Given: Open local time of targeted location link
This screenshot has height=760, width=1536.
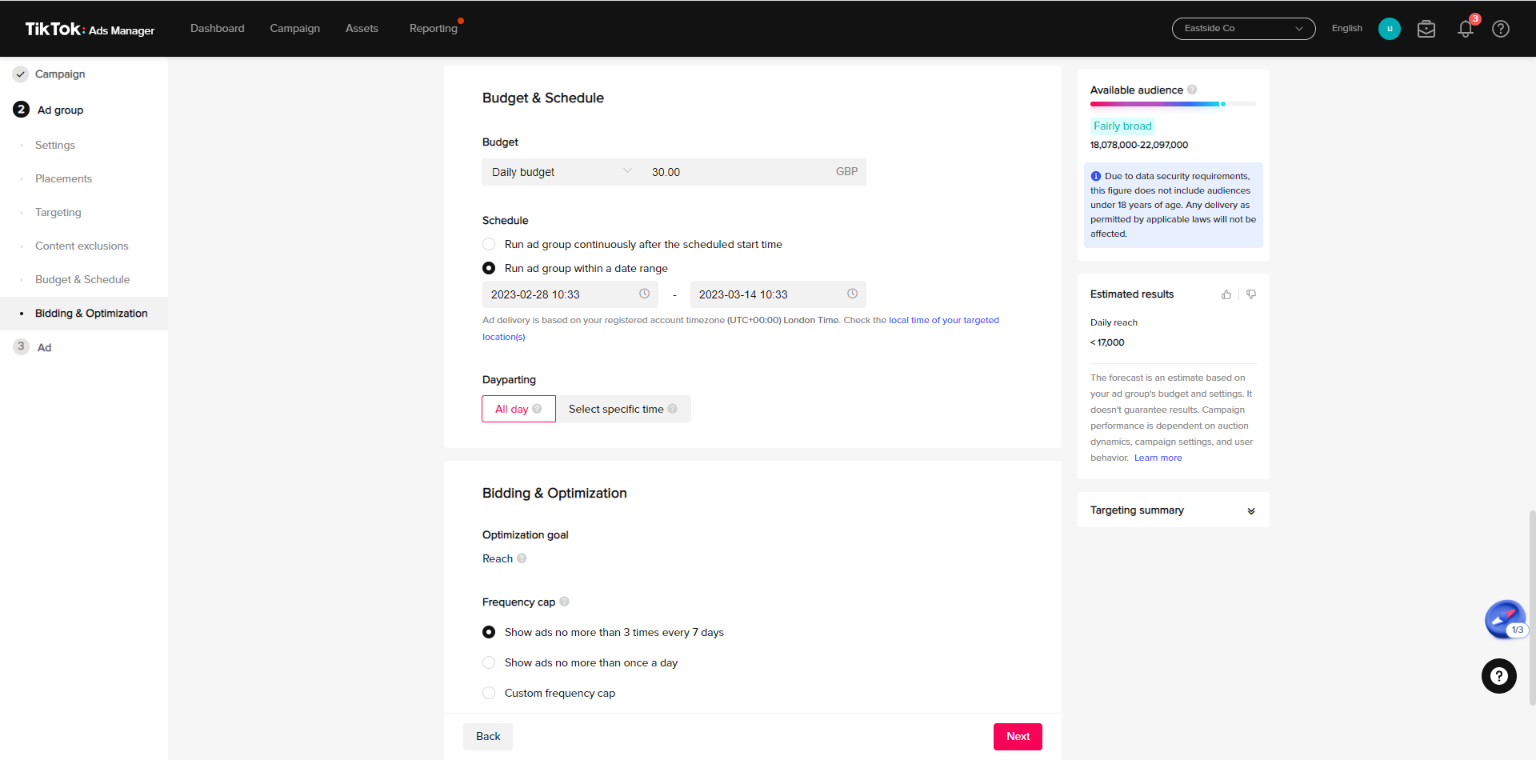Looking at the screenshot, I should (943, 321).
